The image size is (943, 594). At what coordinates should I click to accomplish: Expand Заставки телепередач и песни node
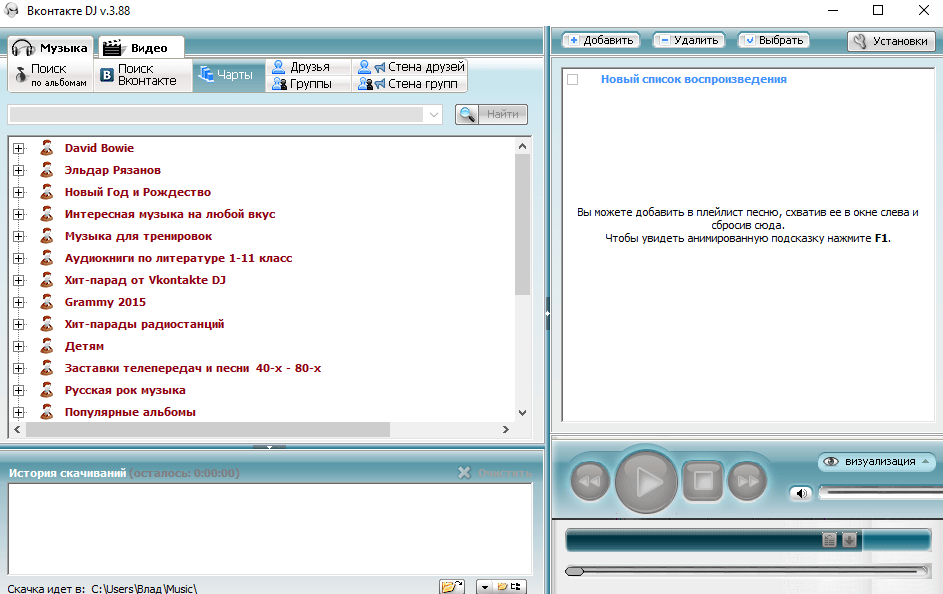click(19, 369)
